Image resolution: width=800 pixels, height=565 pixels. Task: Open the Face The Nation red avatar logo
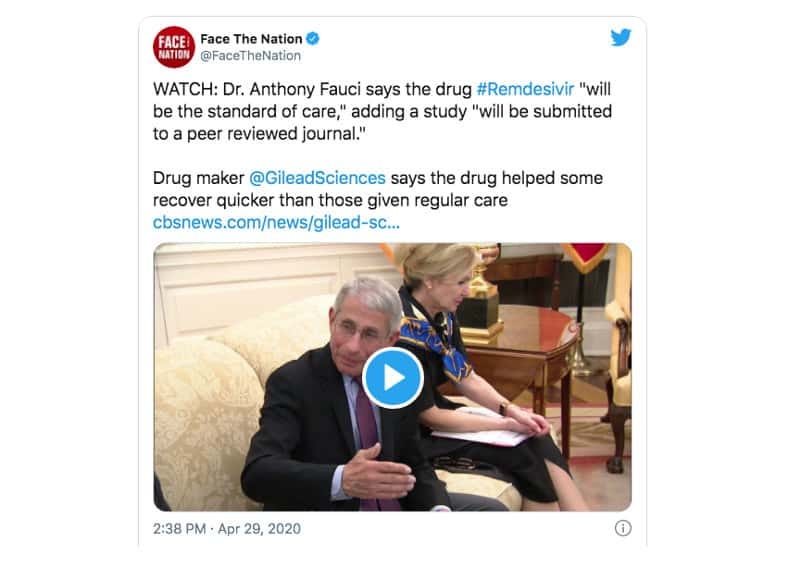pos(174,47)
